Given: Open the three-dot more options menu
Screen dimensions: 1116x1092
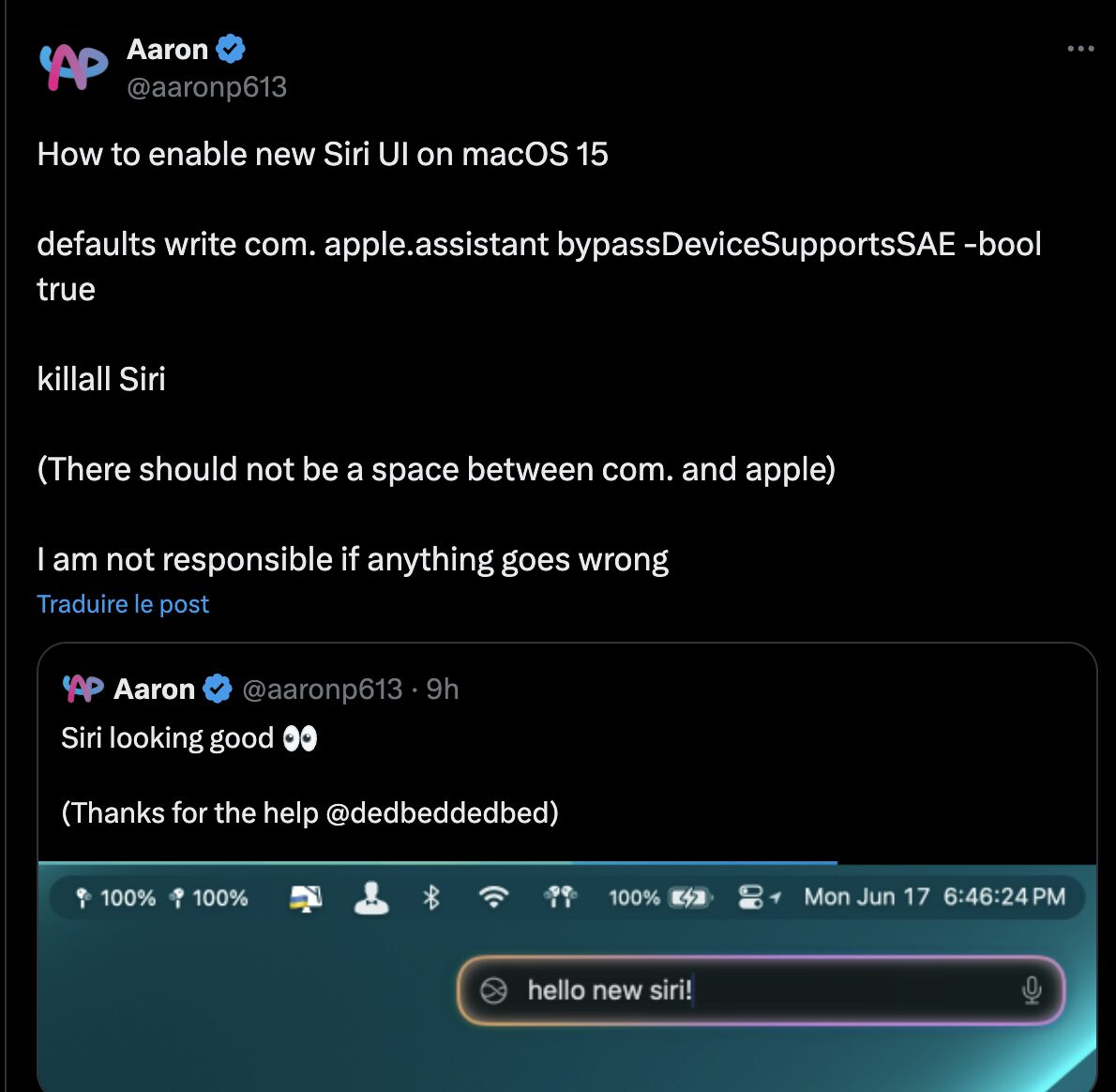Looking at the screenshot, I should pos(1080,49).
